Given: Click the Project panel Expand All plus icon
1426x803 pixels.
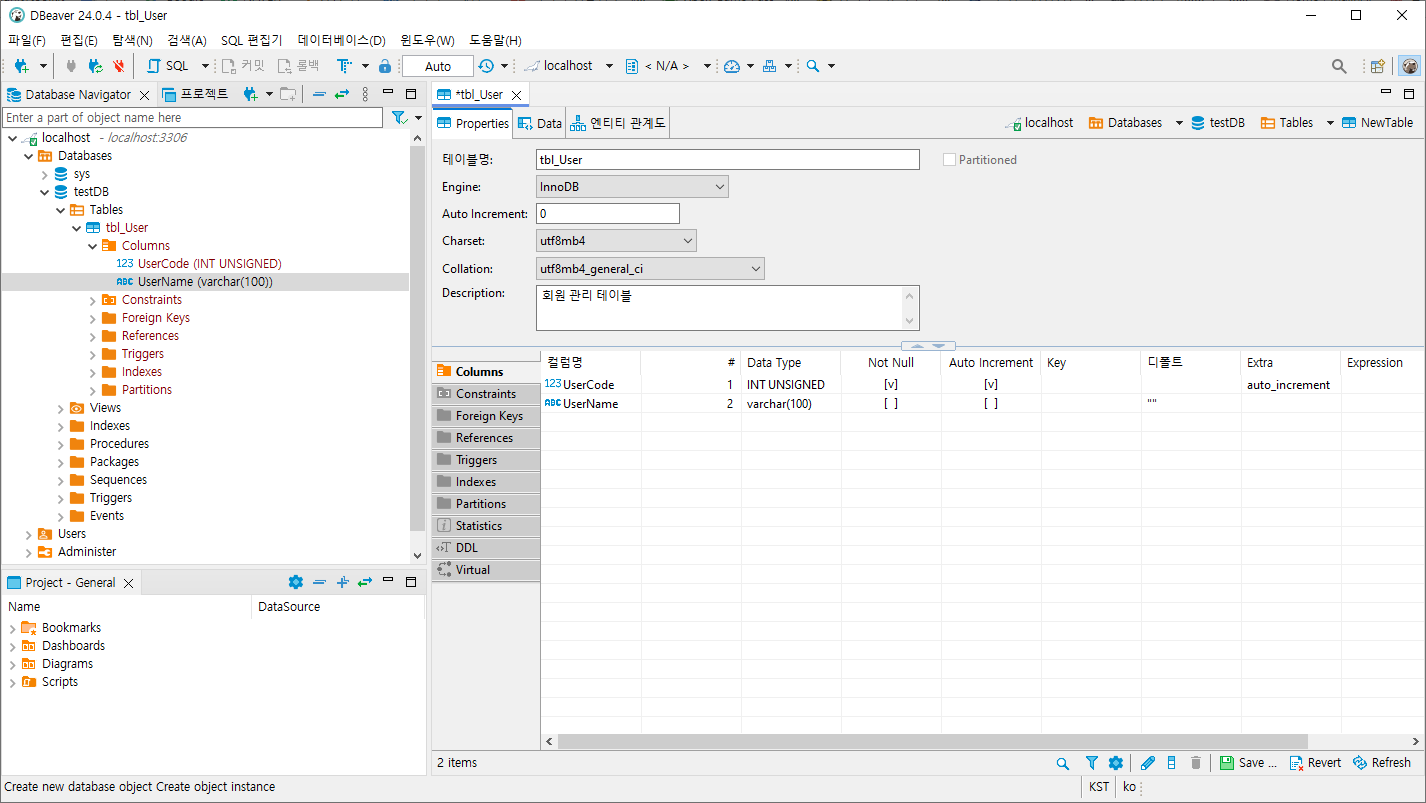Looking at the screenshot, I should click(342, 582).
